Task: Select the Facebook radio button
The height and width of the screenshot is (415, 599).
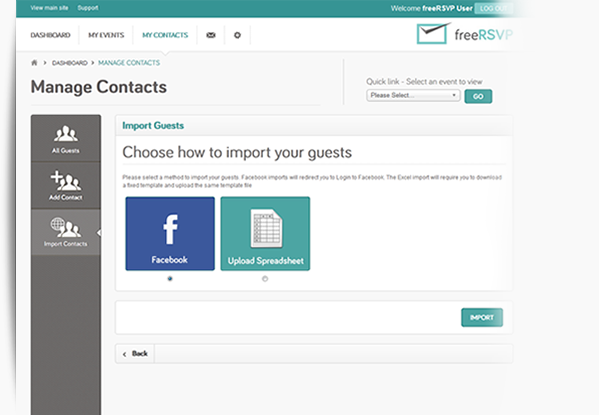Action: [x=170, y=279]
